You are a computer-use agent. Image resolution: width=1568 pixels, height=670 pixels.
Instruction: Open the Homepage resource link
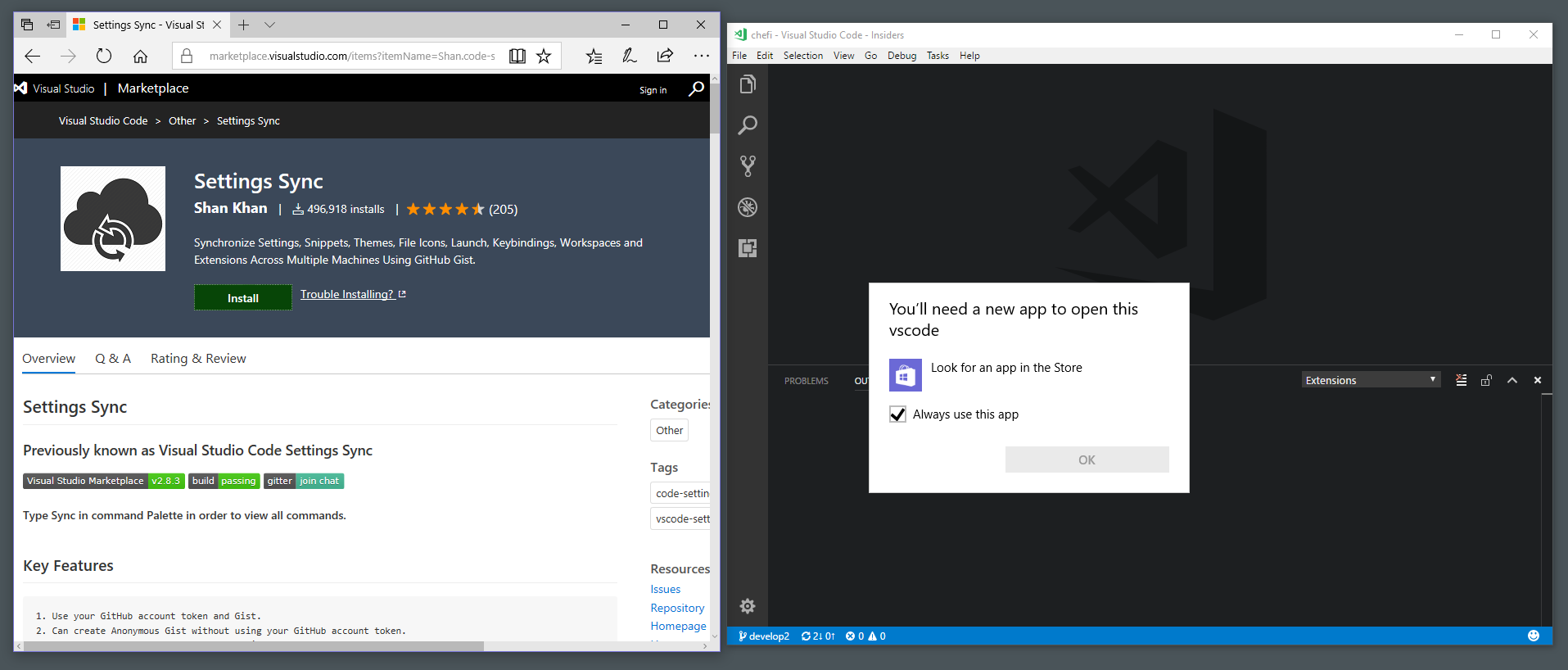(x=678, y=626)
